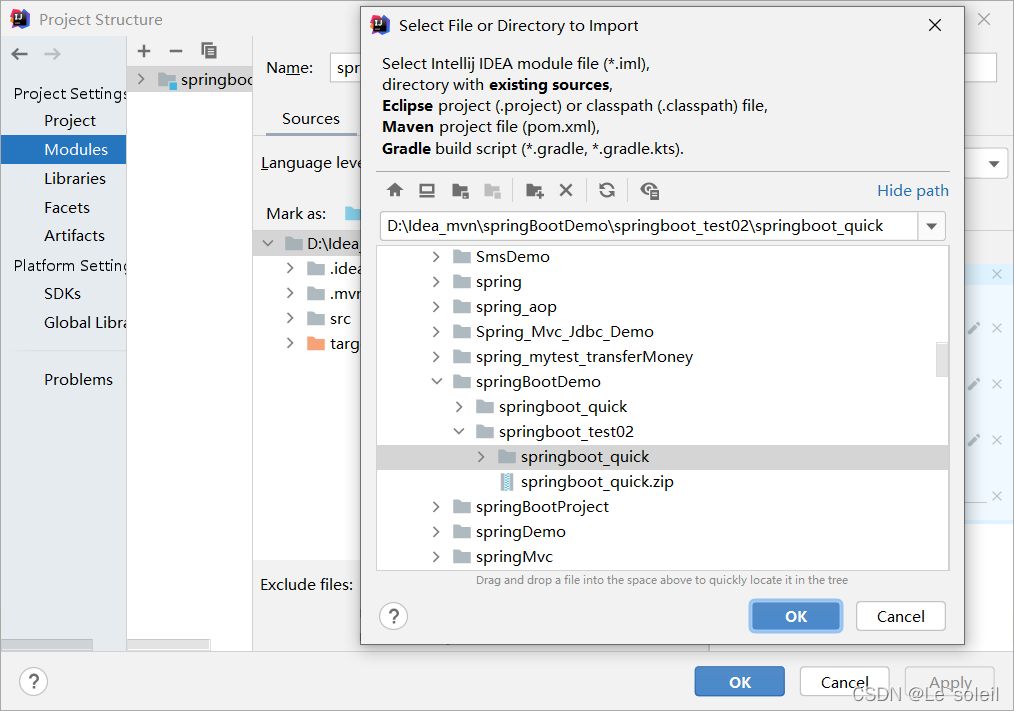Copy the module using the copy icon
The height and width of the screenshot is (711, 1014).
208,50
